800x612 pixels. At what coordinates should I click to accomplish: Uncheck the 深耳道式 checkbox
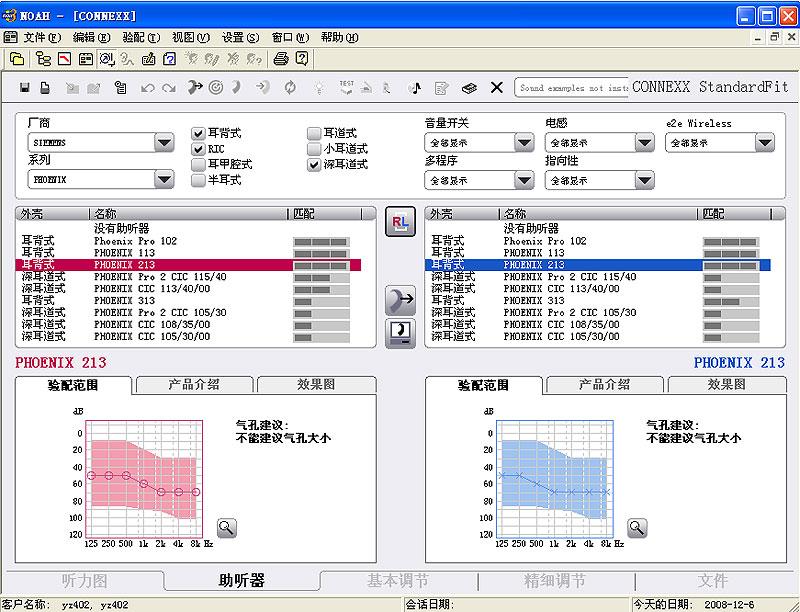coord(314,165)
